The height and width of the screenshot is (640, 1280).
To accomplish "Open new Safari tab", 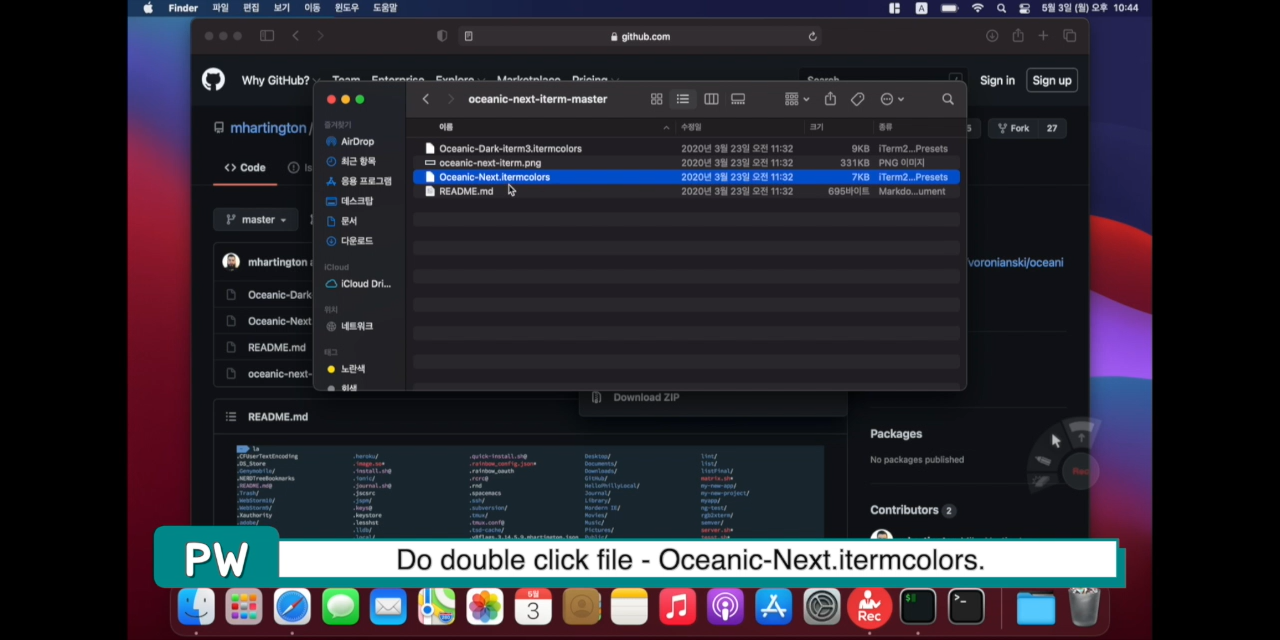I will click(1043, 36).
